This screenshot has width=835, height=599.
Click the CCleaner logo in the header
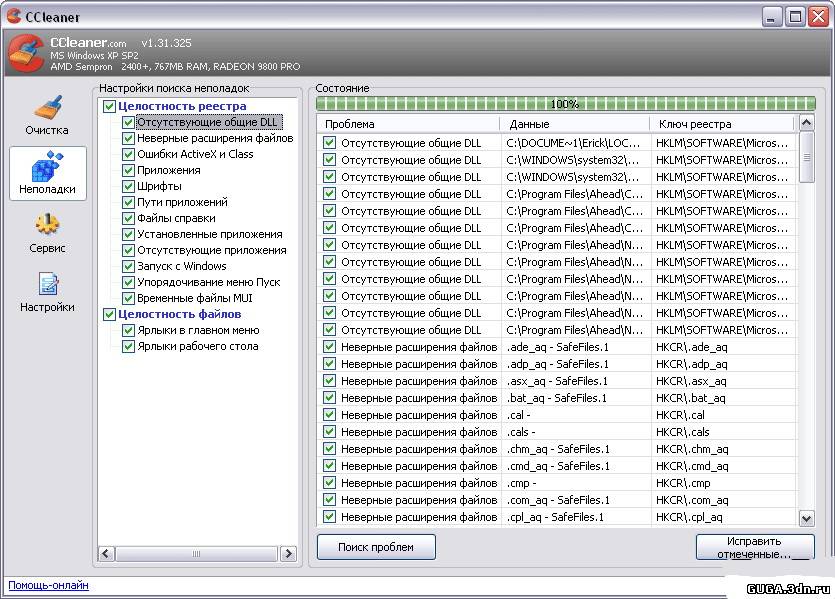tap(26, 54)
